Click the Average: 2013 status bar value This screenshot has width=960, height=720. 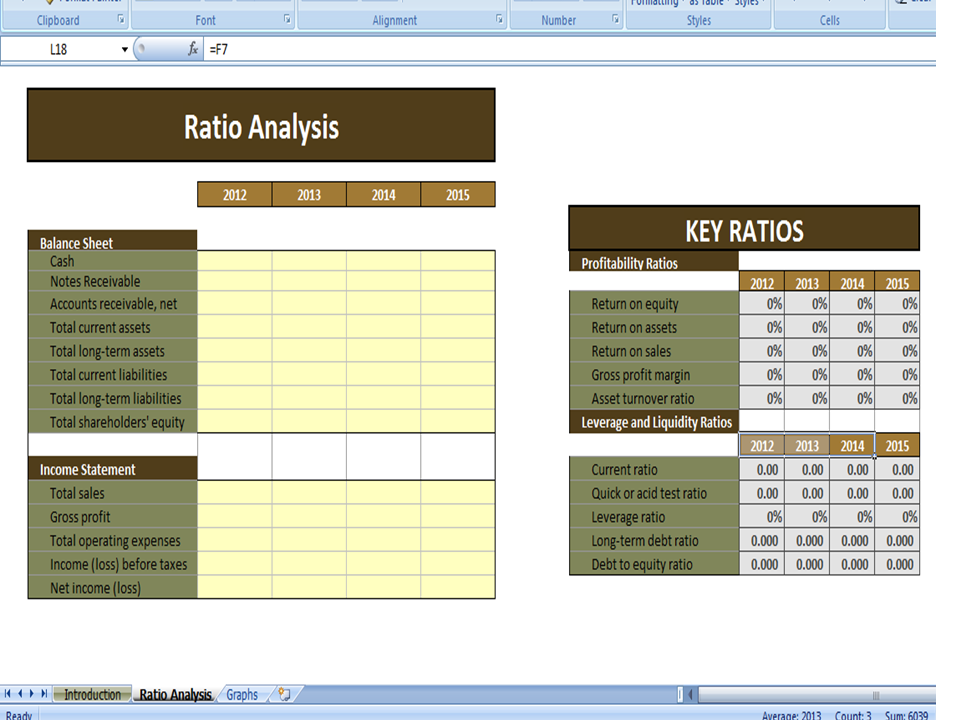792,715
